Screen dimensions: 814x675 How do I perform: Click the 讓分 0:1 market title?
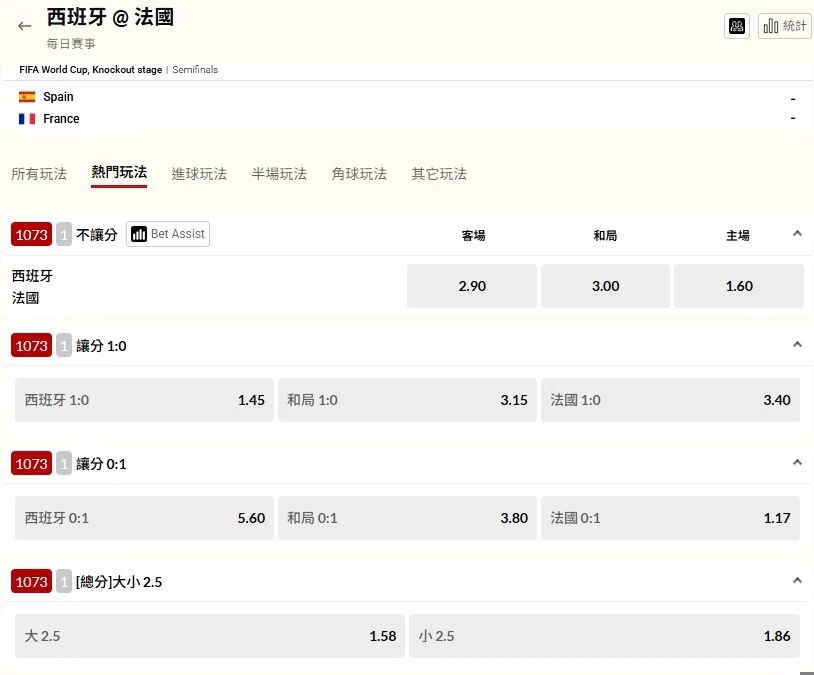point(101,464)
